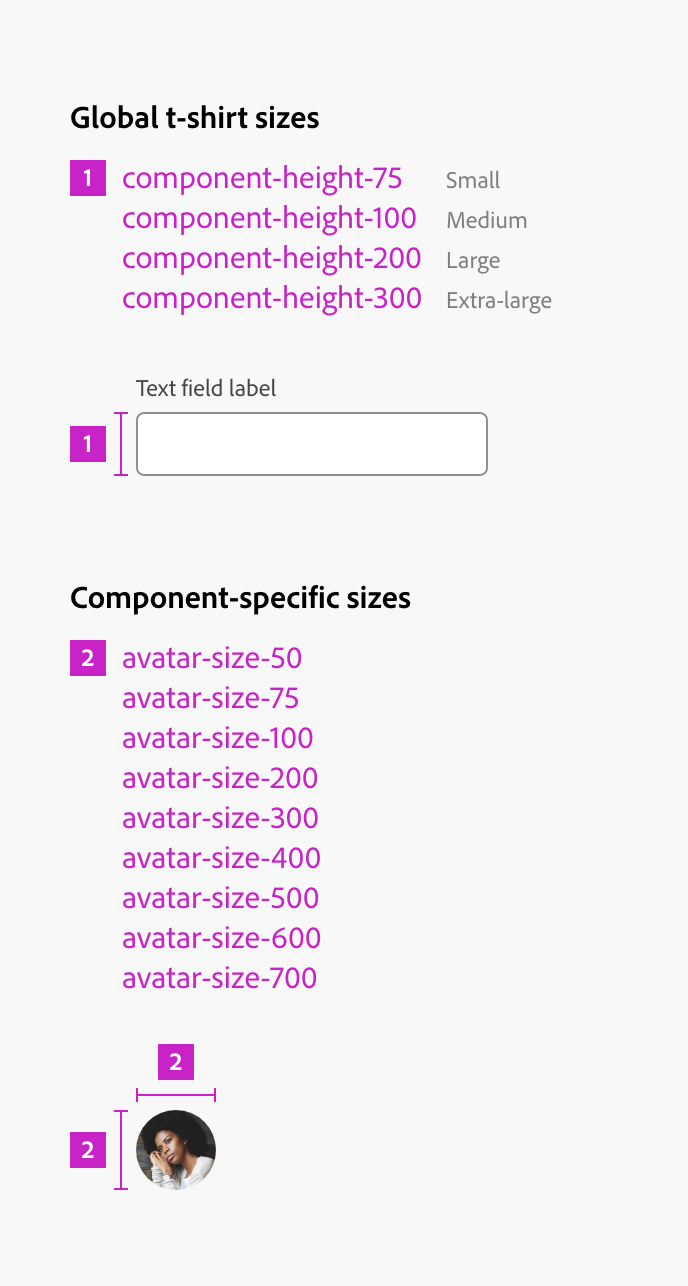Viewport: 688px width, 1286px height.
Task: Click badge 2 left of the avatar
Action: [x=88, y=1150]
